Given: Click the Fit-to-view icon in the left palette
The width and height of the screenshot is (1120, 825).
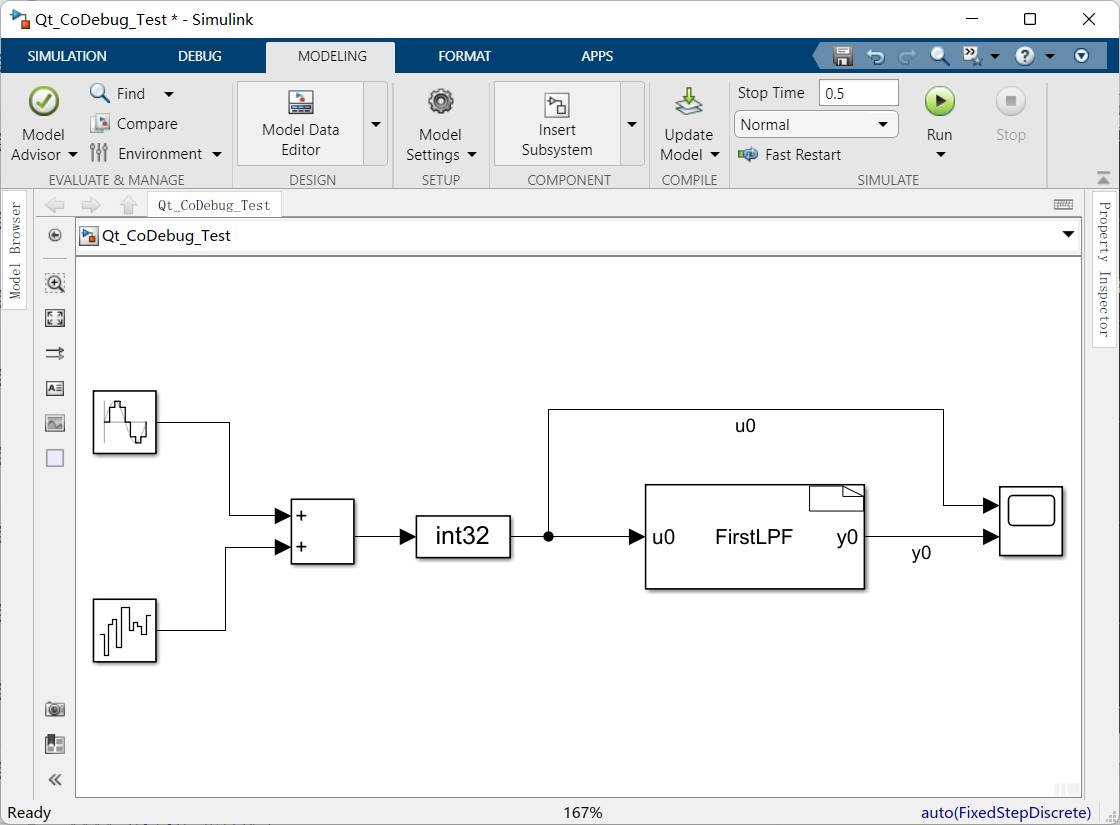Looking at the screenshot, I should (x=55, y=317).
